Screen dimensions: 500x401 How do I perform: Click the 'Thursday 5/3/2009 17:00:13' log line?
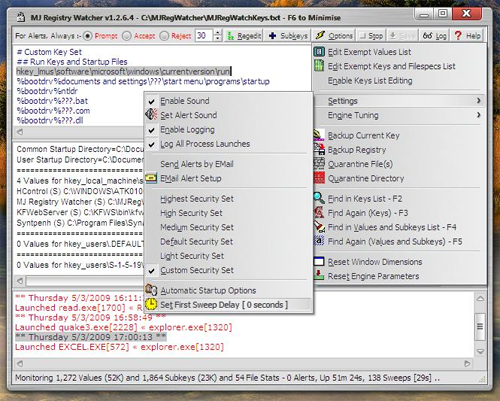91,337
